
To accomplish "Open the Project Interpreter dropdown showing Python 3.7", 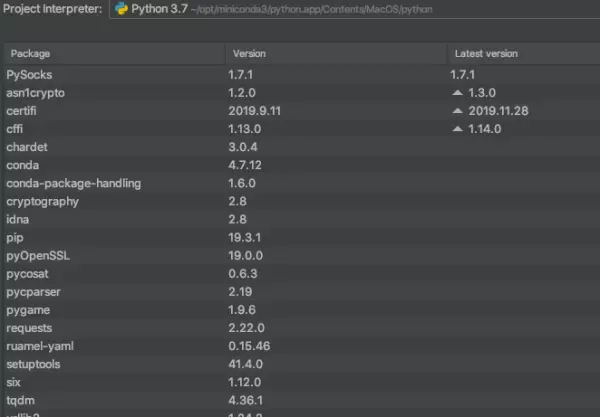I will (x=355, y=9).
